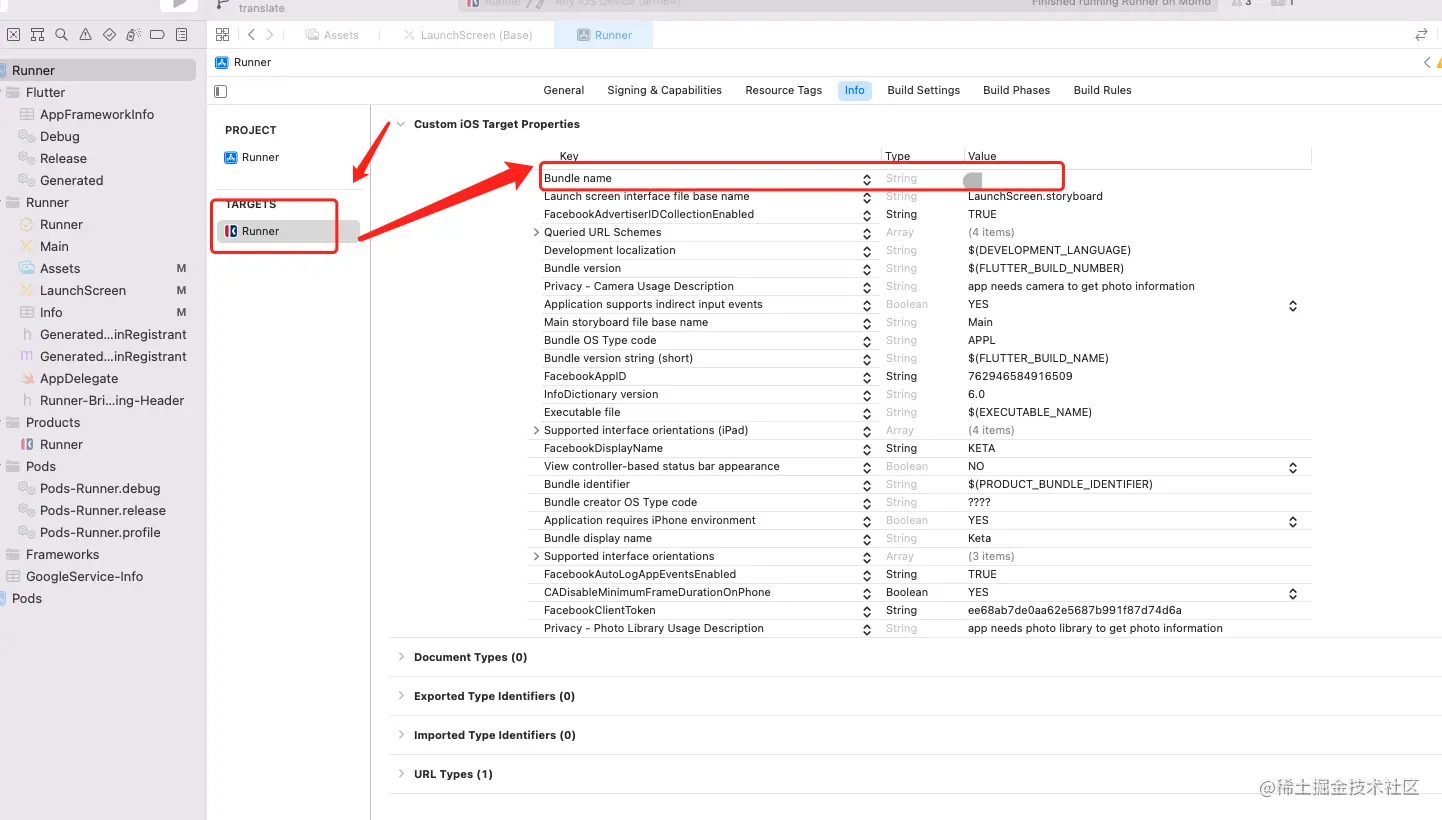
Task: Open the symbol navigator icon
Action: [37, 35]
